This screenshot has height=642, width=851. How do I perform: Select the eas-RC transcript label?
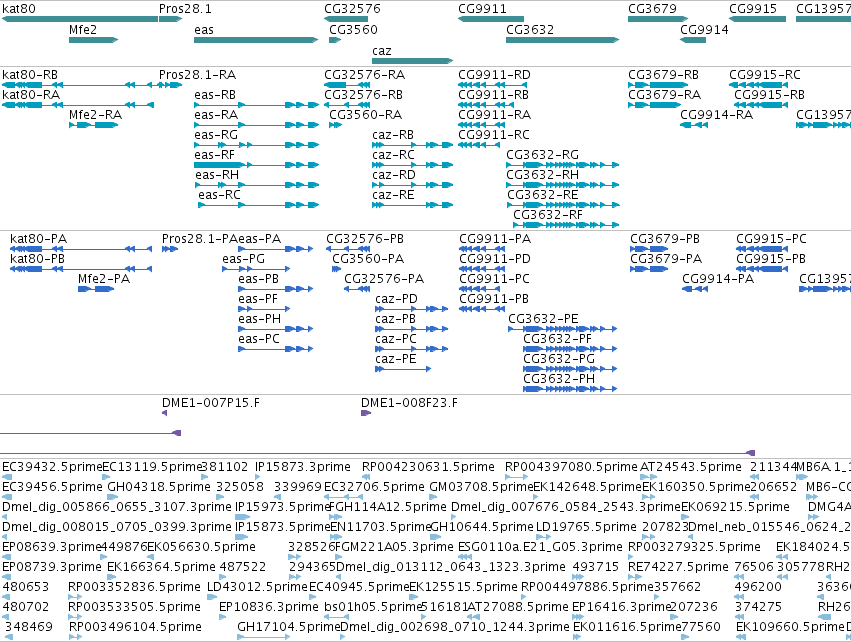[219, 195]
